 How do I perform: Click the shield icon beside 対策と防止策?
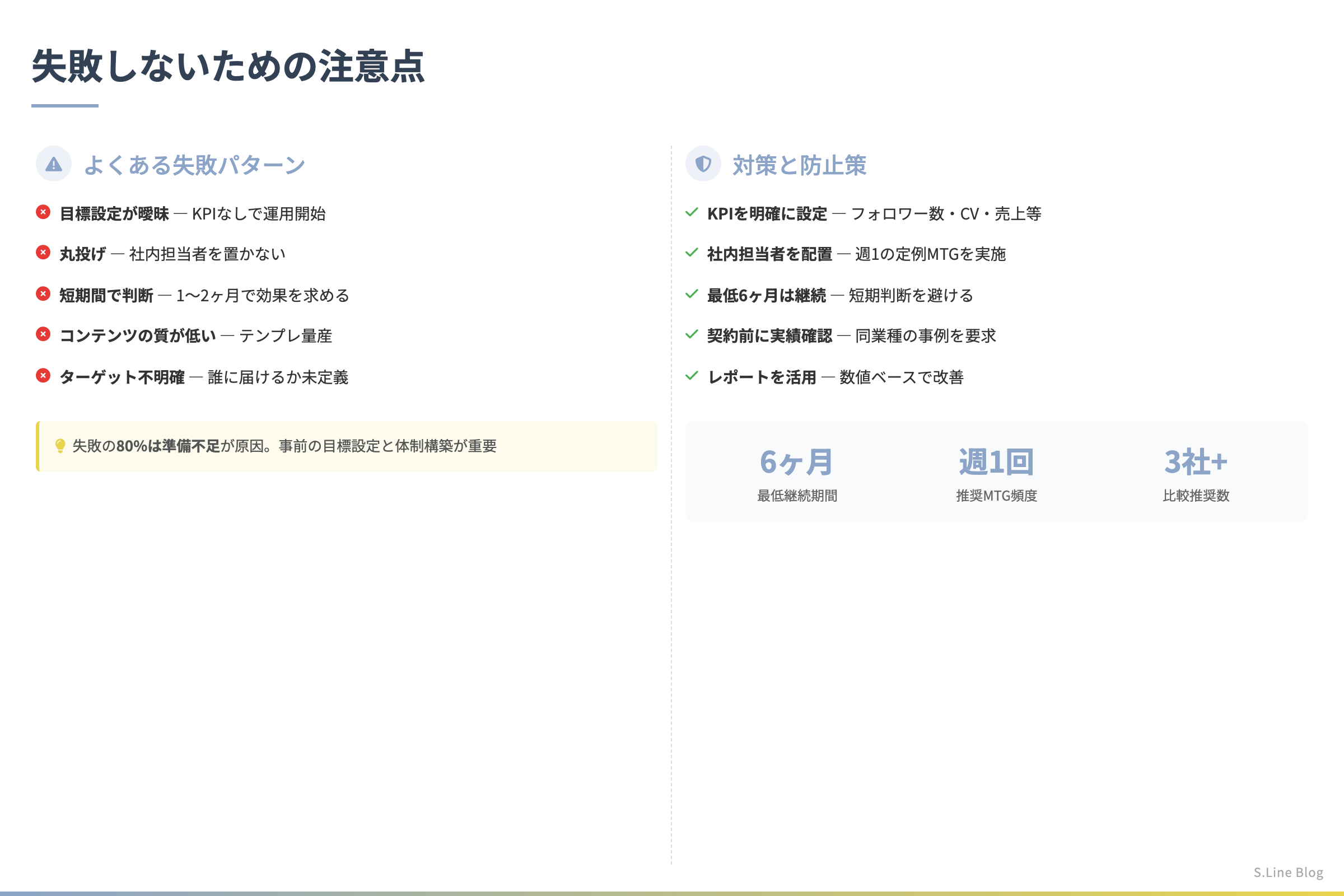coord(703,165)
